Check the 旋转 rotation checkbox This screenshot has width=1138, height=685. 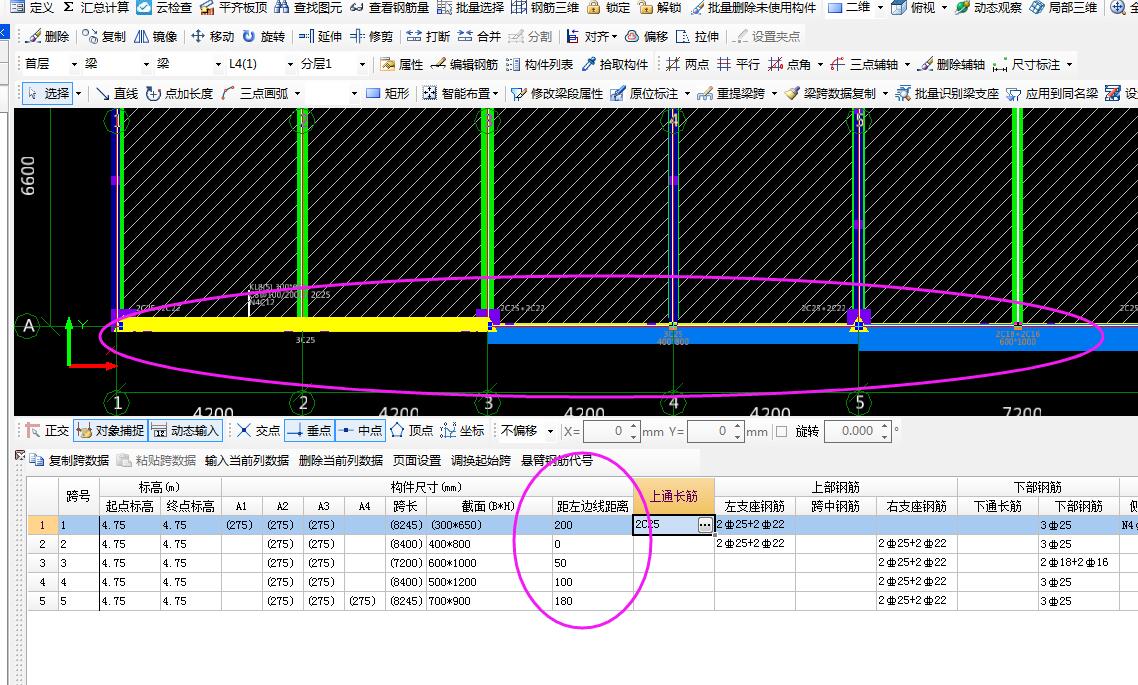point(782,432)
